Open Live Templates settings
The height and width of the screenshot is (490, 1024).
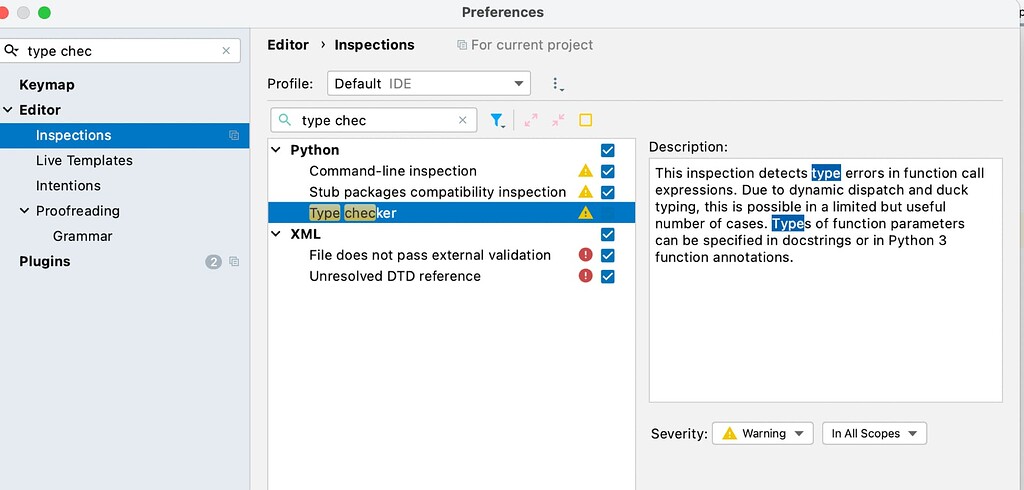(84, 160)
